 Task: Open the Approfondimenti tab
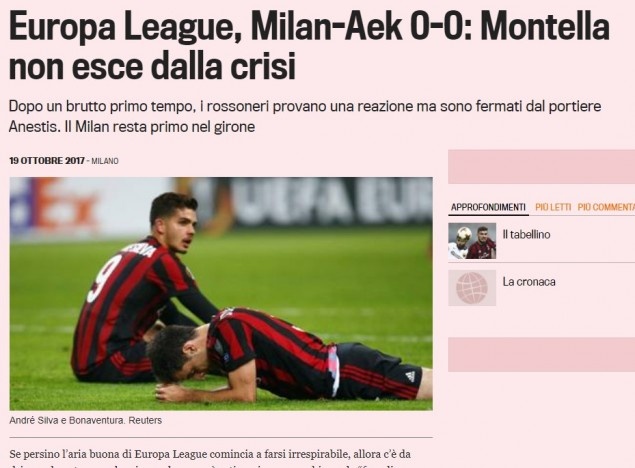pyautogui.click(x=488, y=207)
